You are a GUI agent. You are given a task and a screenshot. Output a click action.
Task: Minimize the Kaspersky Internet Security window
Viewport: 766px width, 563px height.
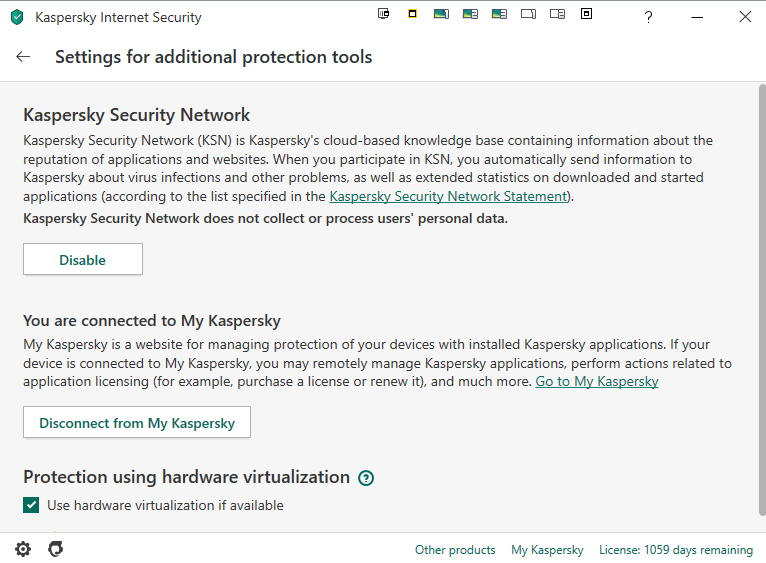pos(696,17)
